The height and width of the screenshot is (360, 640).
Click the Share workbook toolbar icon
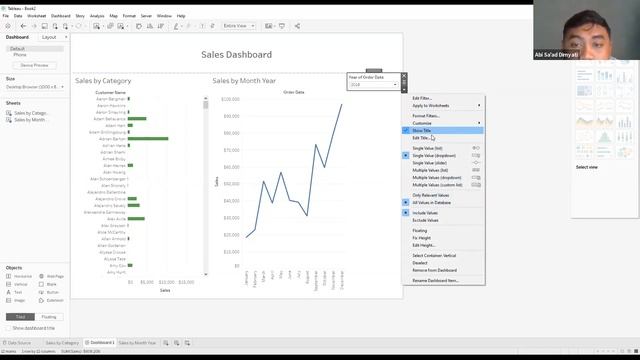[x=297, y=26]
